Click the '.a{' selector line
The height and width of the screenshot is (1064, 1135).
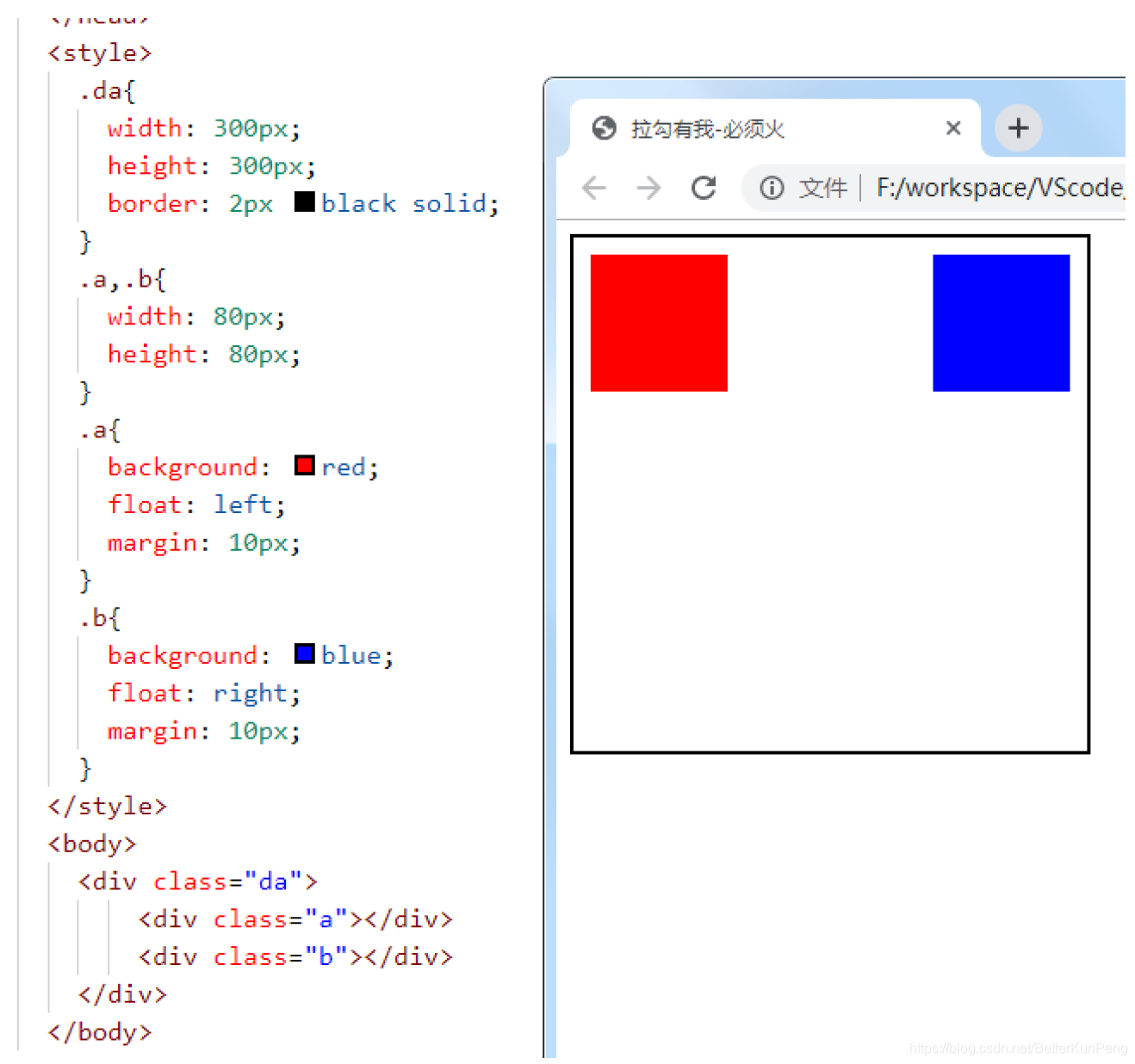pos(100,430)
